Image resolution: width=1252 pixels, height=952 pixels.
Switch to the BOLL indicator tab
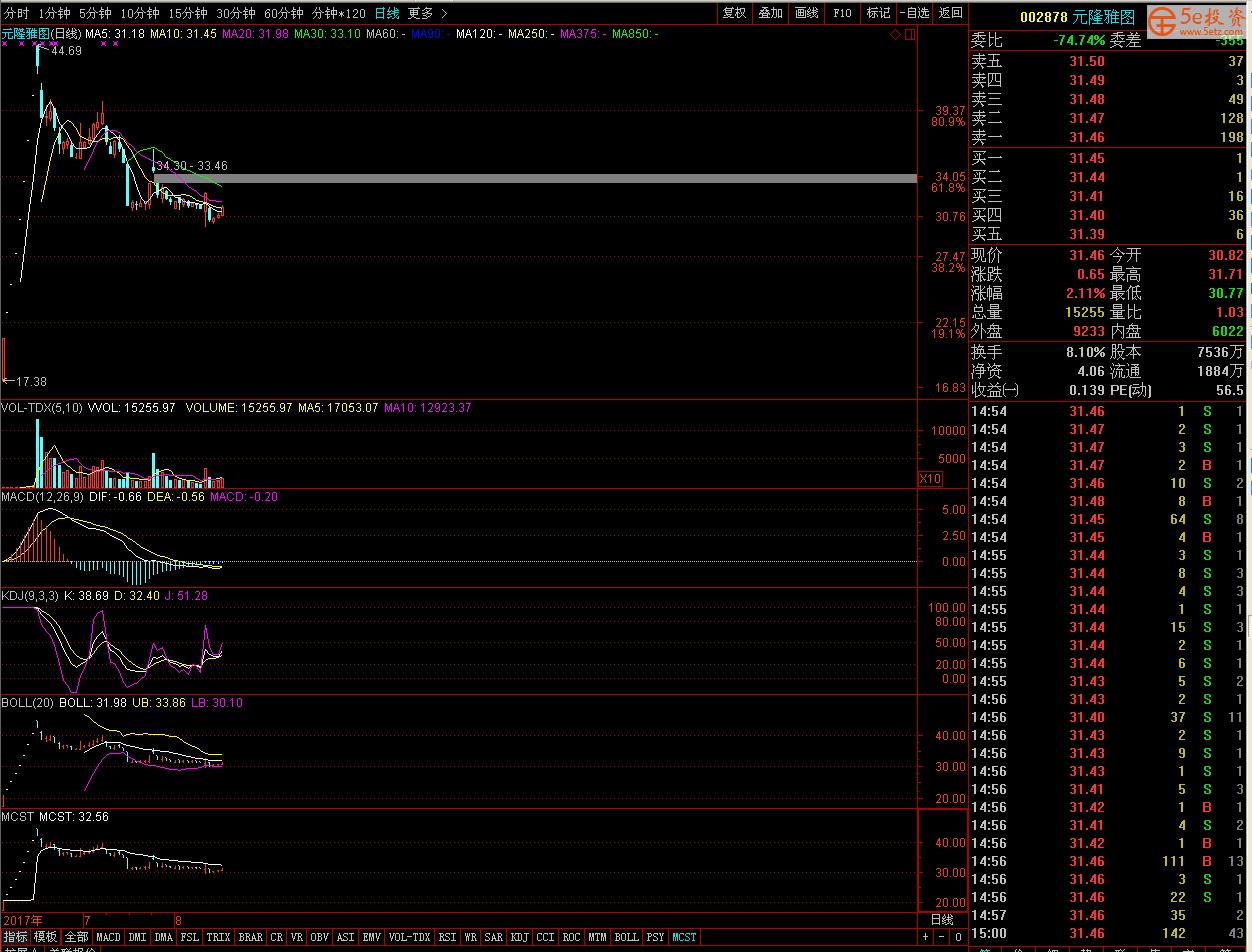[x=627, y=937]
